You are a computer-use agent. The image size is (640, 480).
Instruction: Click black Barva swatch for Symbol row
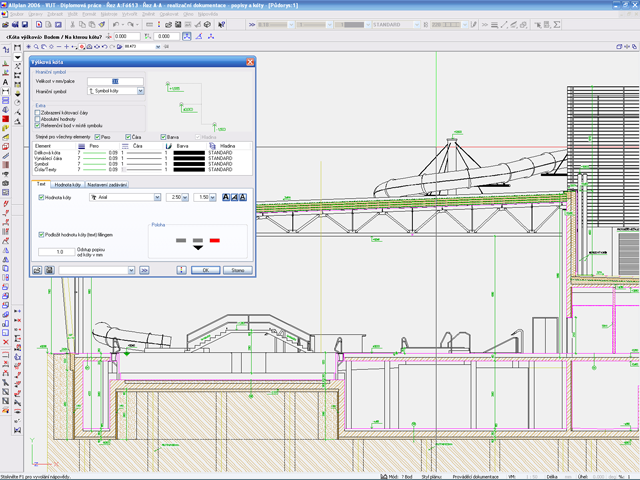(x=189, y=164)
